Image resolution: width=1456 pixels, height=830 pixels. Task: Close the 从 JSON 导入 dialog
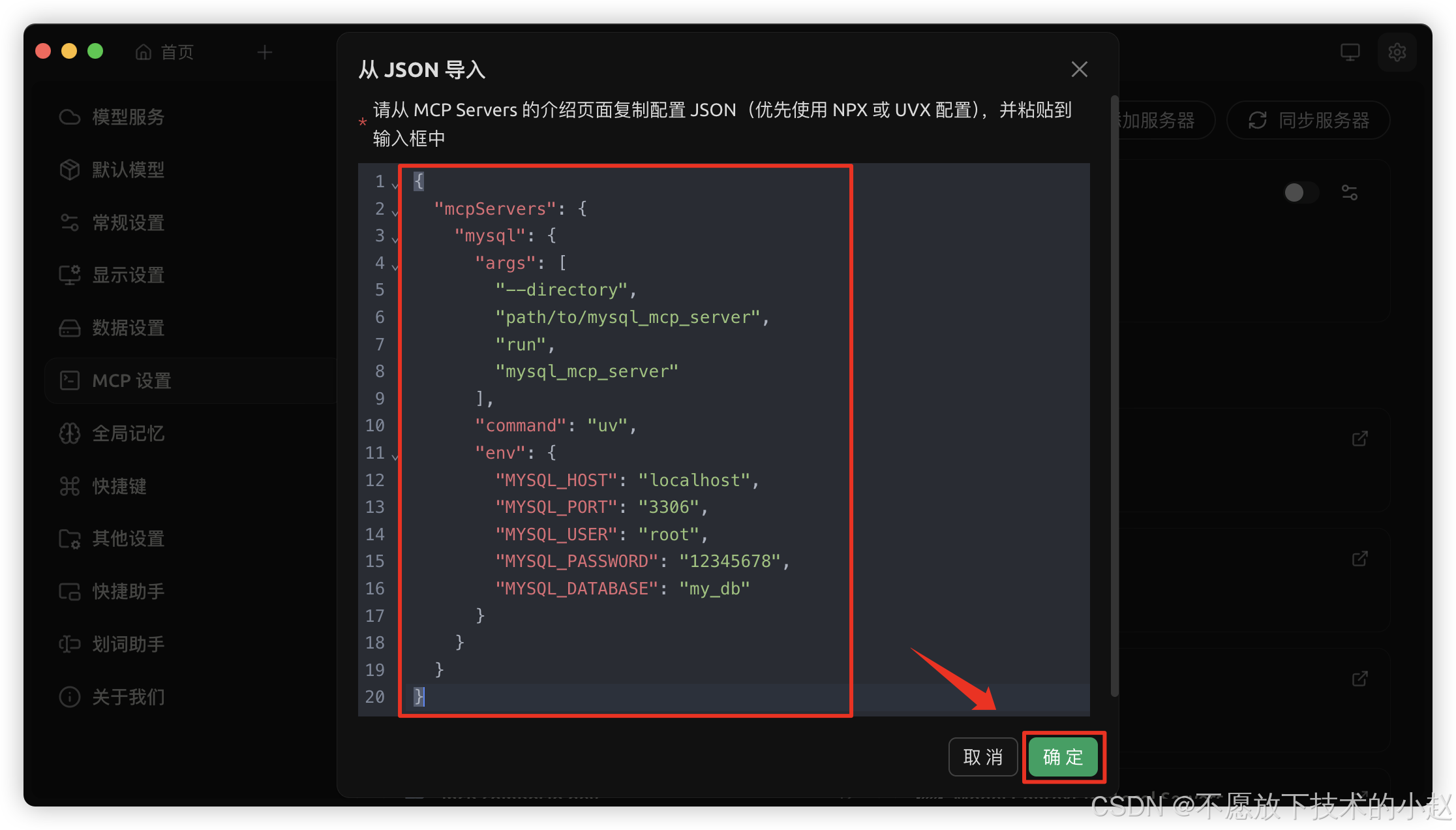[1079, 69]
